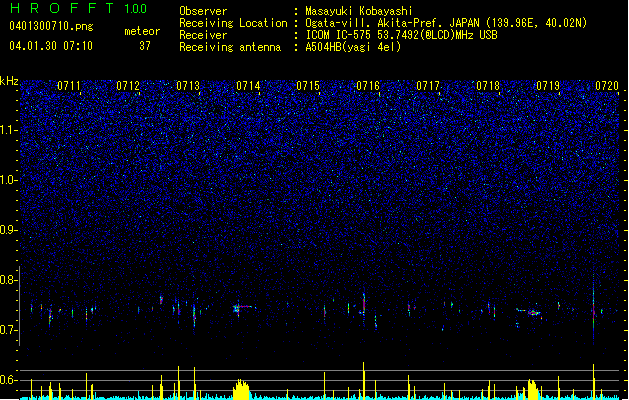Viewport: 629px width, 400px height.
Task: Select the file name 0401300710.png
Action: pos(51,26)
